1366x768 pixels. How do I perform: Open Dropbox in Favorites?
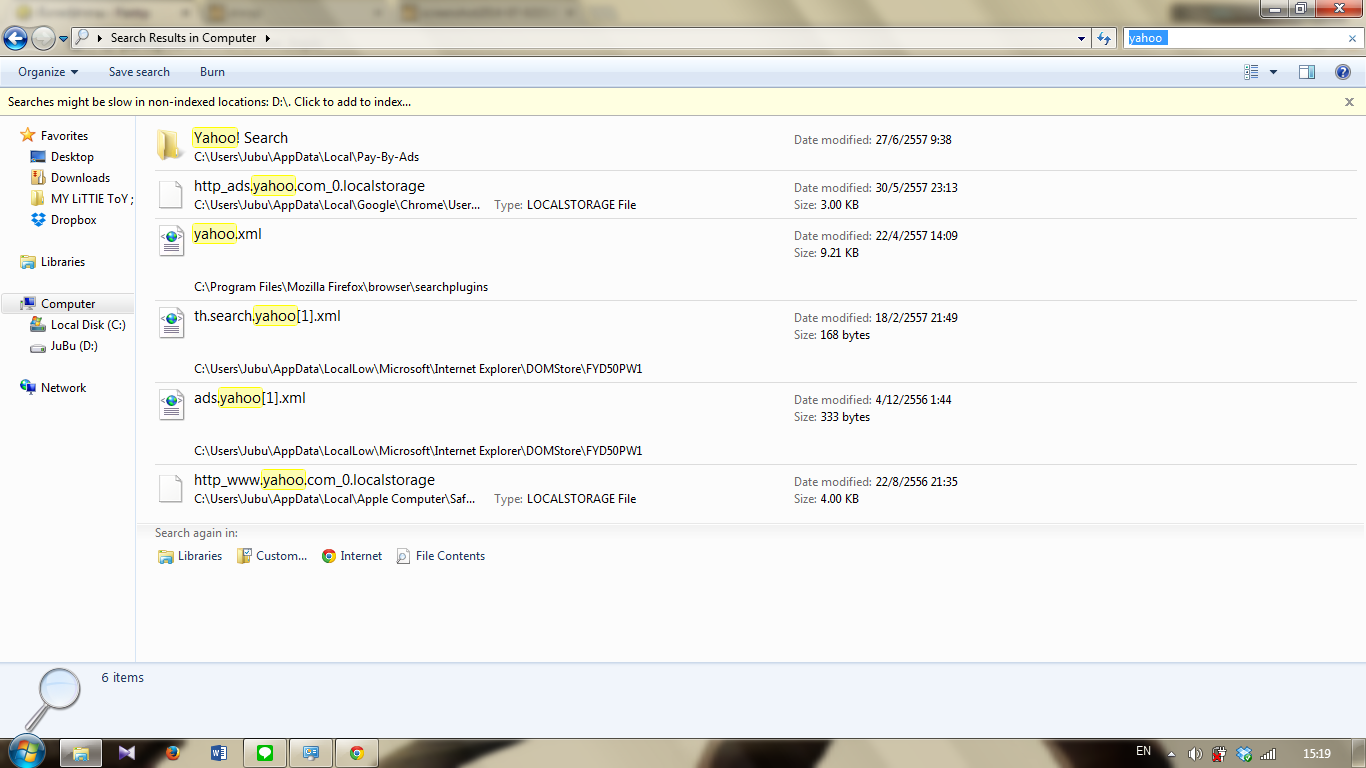point(73,220)
